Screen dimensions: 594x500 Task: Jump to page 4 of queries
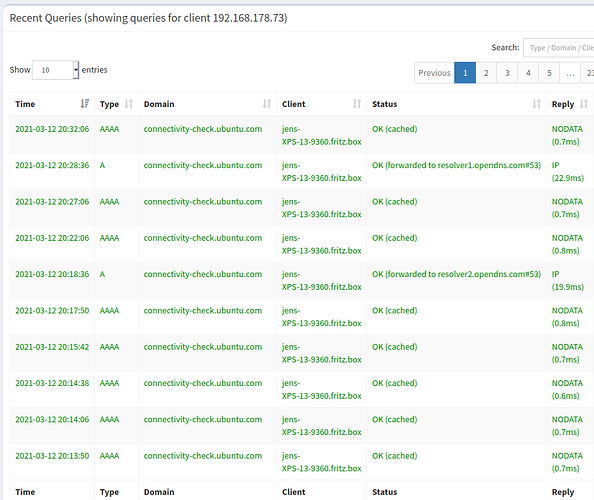coord(528,73)
